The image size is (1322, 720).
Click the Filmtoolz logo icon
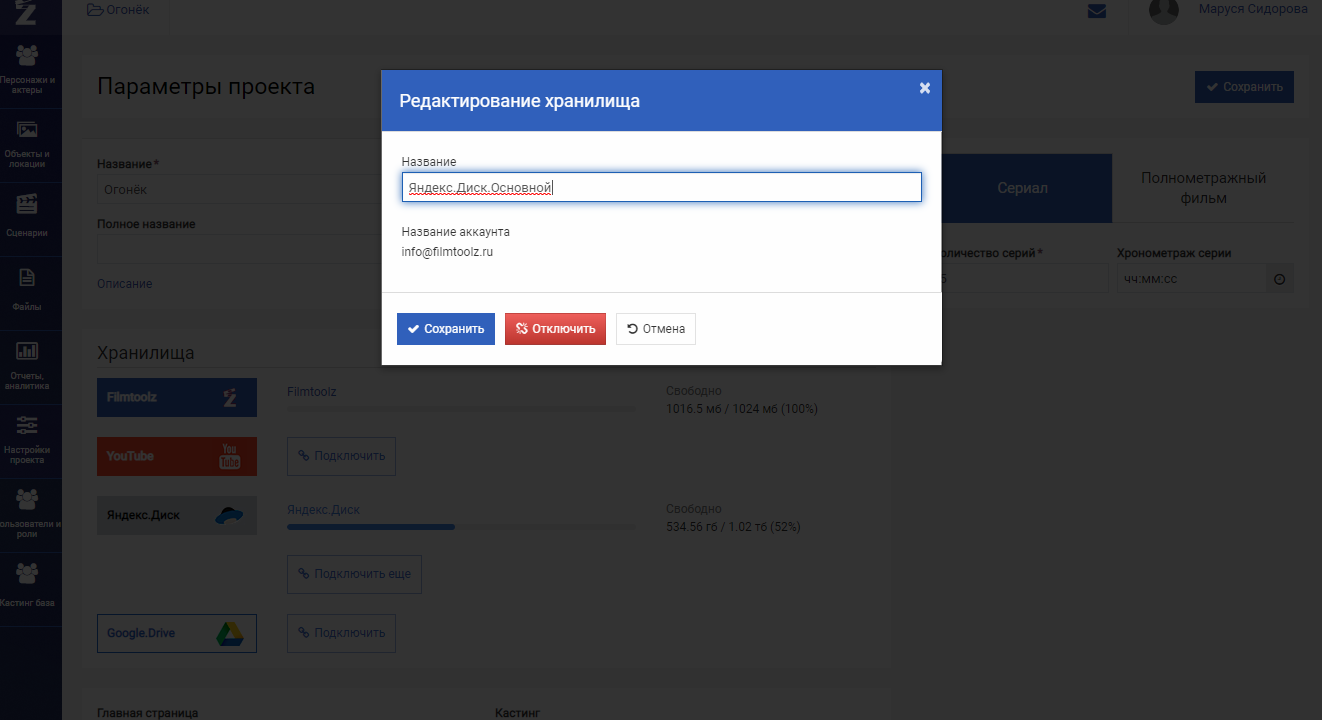pos(27,12)
